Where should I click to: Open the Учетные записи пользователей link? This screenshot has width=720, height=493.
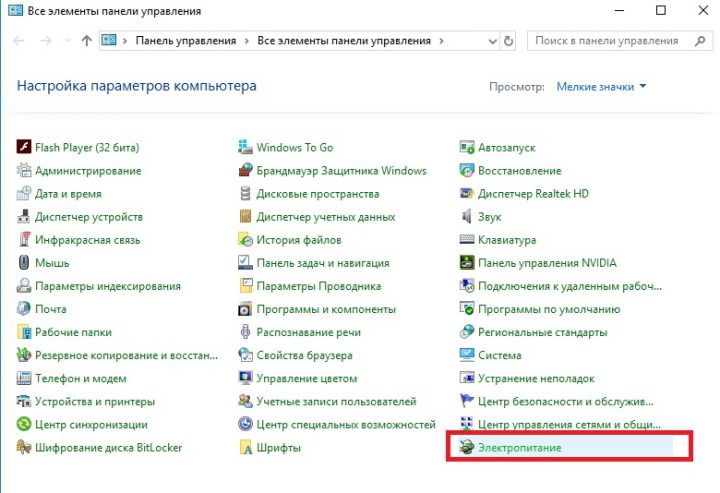point(336,401)
